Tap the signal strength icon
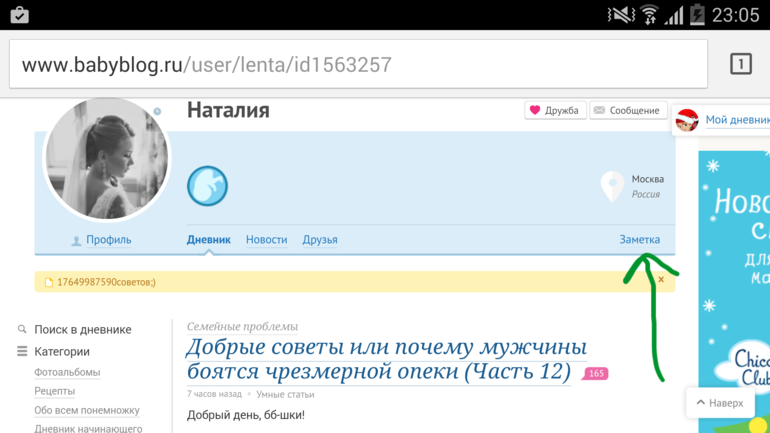 pos(674,15)
